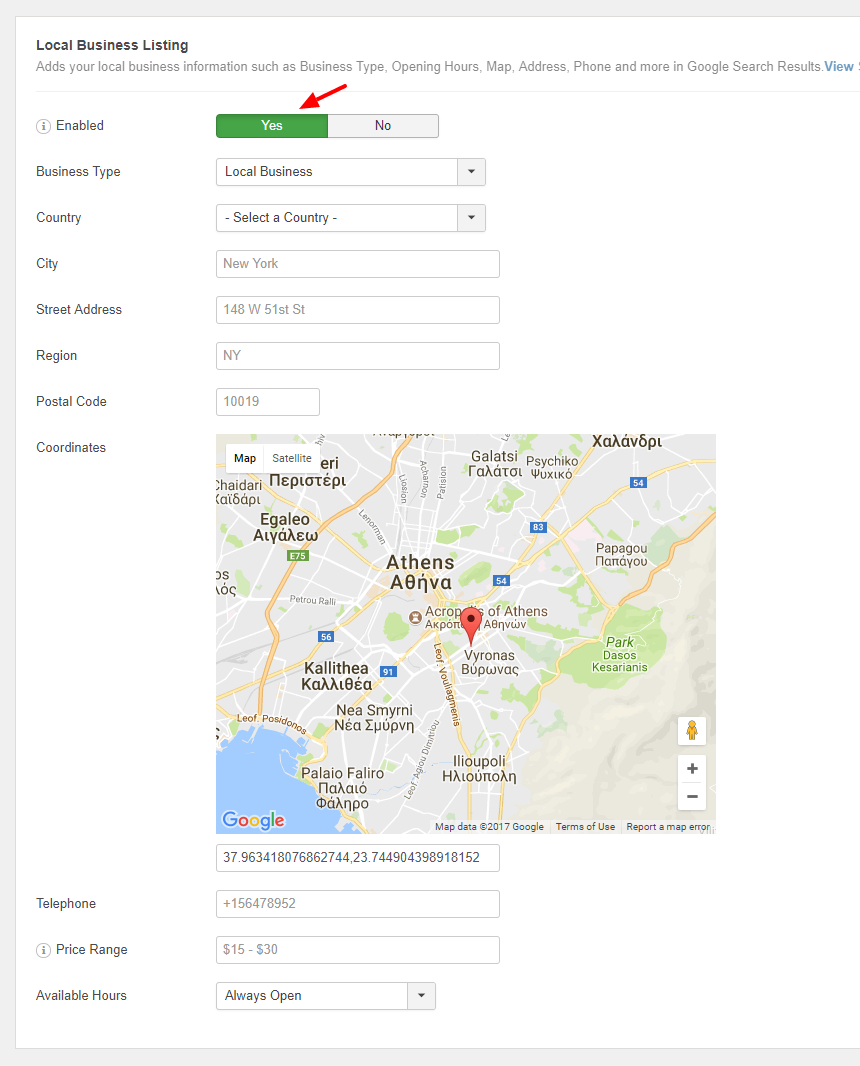Image resolution: width=860 pixels, height=1066 pixels.
Task: Open Street View pegman on the map
Action: tap(692, 730)
